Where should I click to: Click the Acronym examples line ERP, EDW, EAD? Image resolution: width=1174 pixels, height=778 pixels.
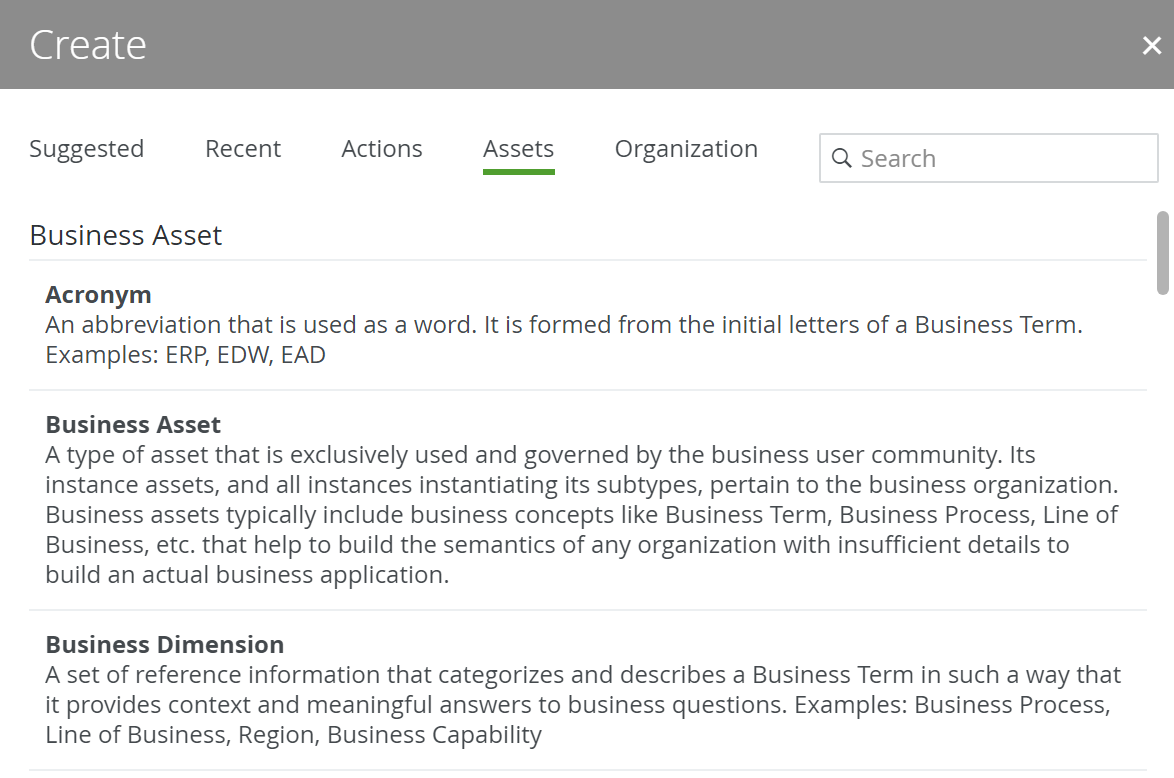pos(186,355)
